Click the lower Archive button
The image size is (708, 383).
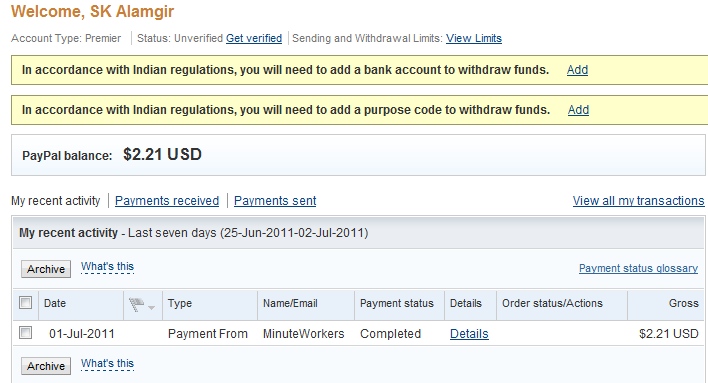pyautogui.click(x=46, y=366)
